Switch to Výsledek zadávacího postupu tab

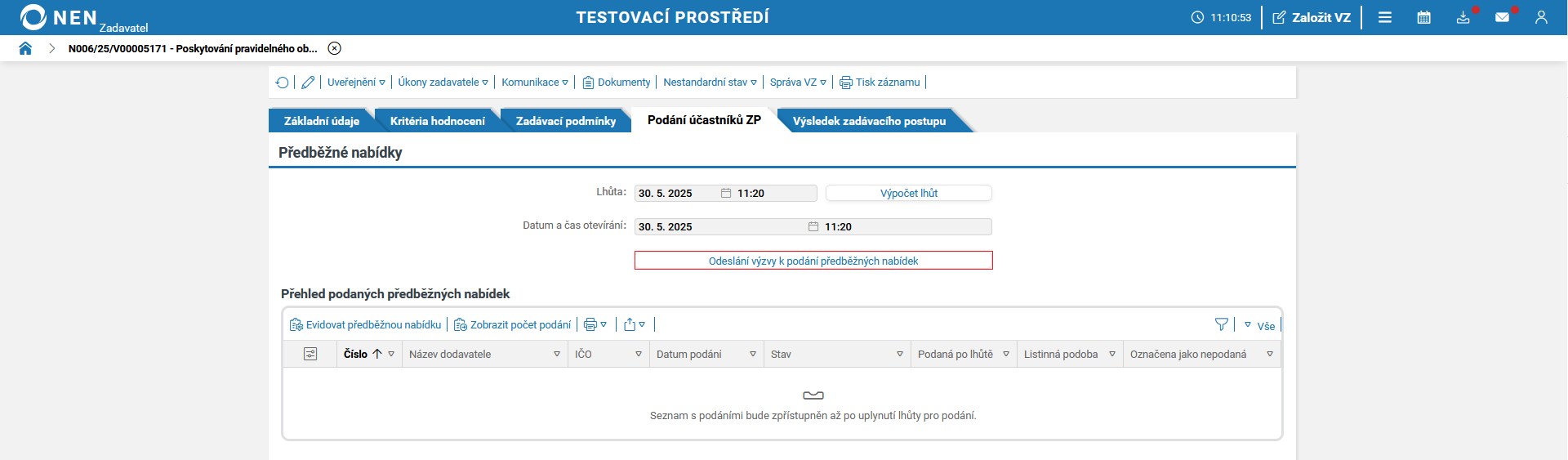869,121
